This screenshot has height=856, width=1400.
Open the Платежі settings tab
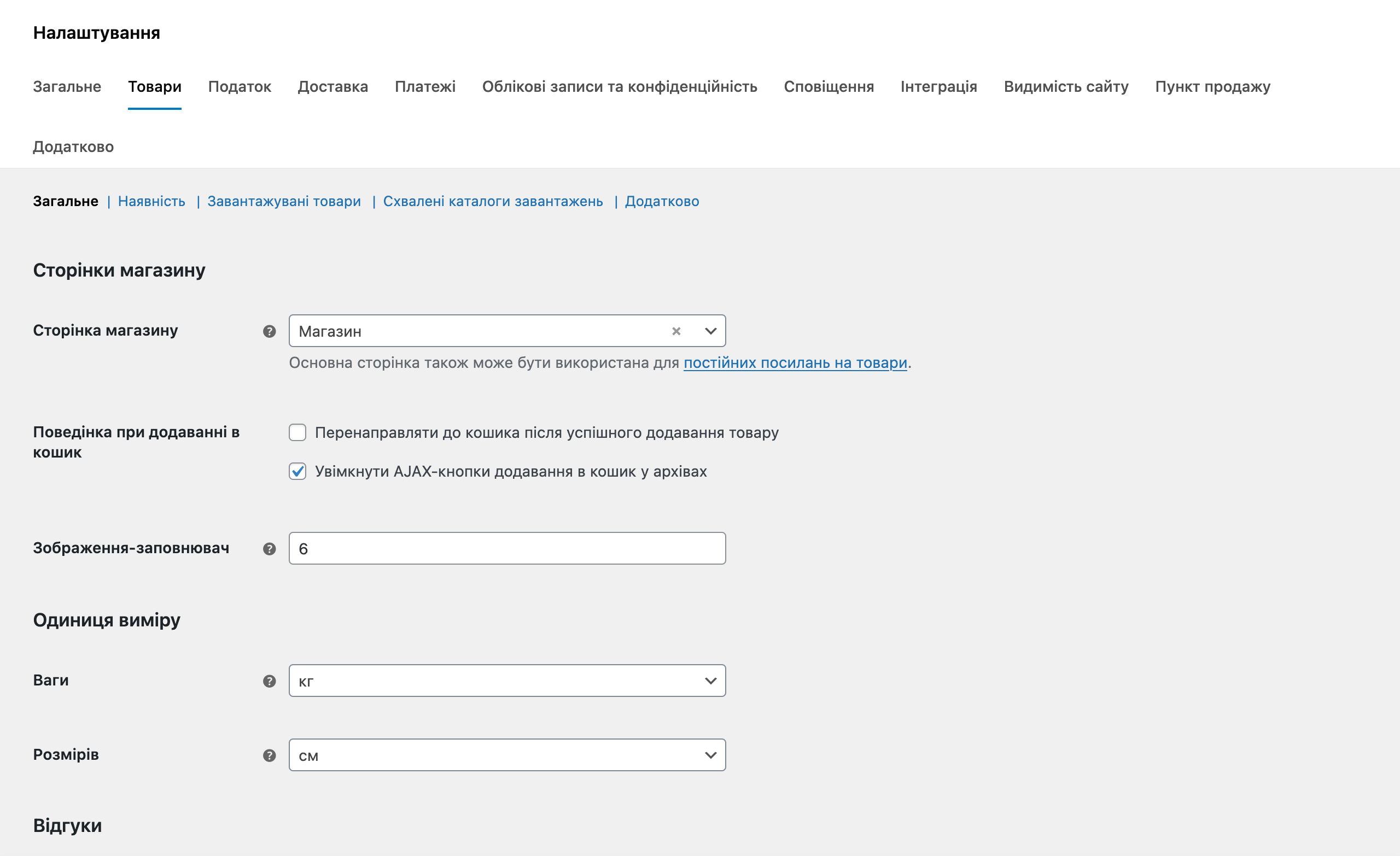[x=425, y=86]
